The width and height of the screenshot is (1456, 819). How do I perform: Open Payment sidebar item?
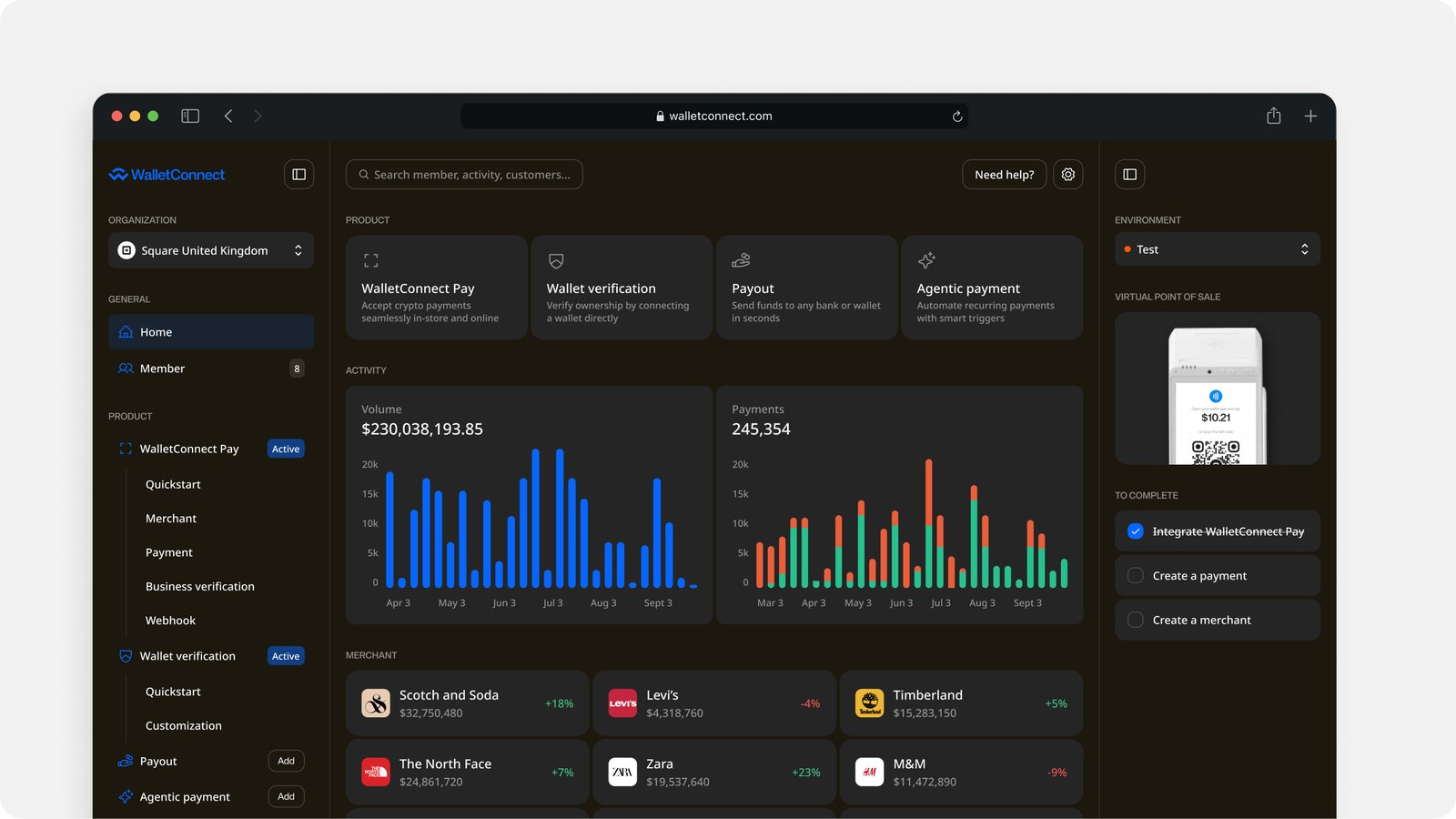pos(169,552)
